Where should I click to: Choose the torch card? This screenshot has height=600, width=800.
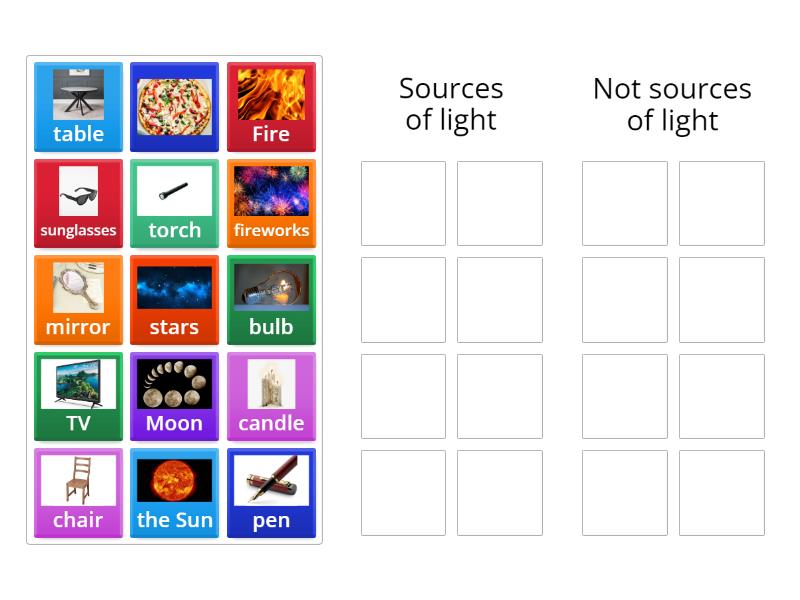[174, 204]
